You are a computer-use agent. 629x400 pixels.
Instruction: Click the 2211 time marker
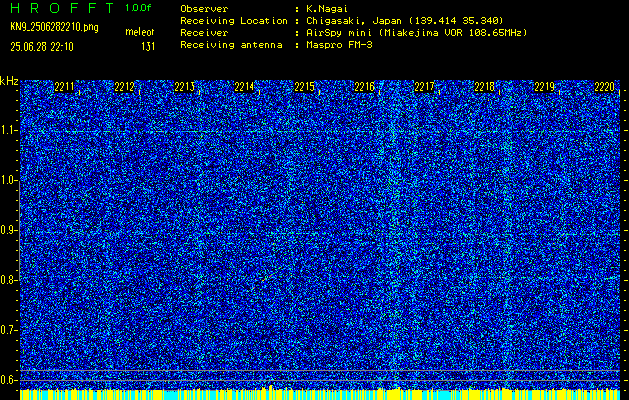64,87
